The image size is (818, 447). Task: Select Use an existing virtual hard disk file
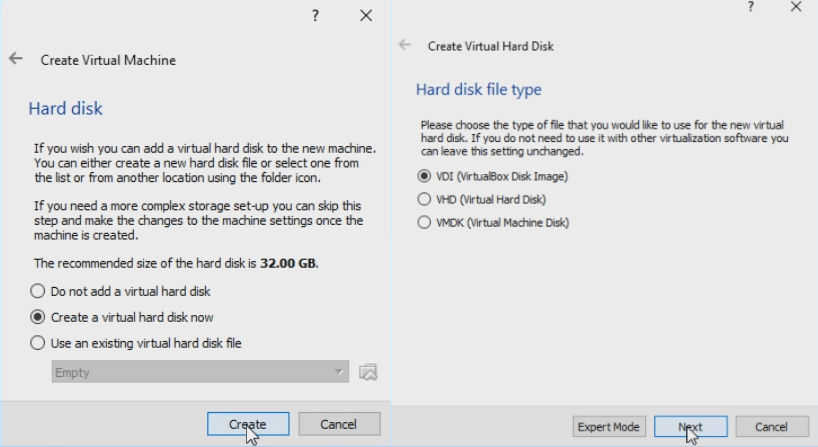[38, 343]
